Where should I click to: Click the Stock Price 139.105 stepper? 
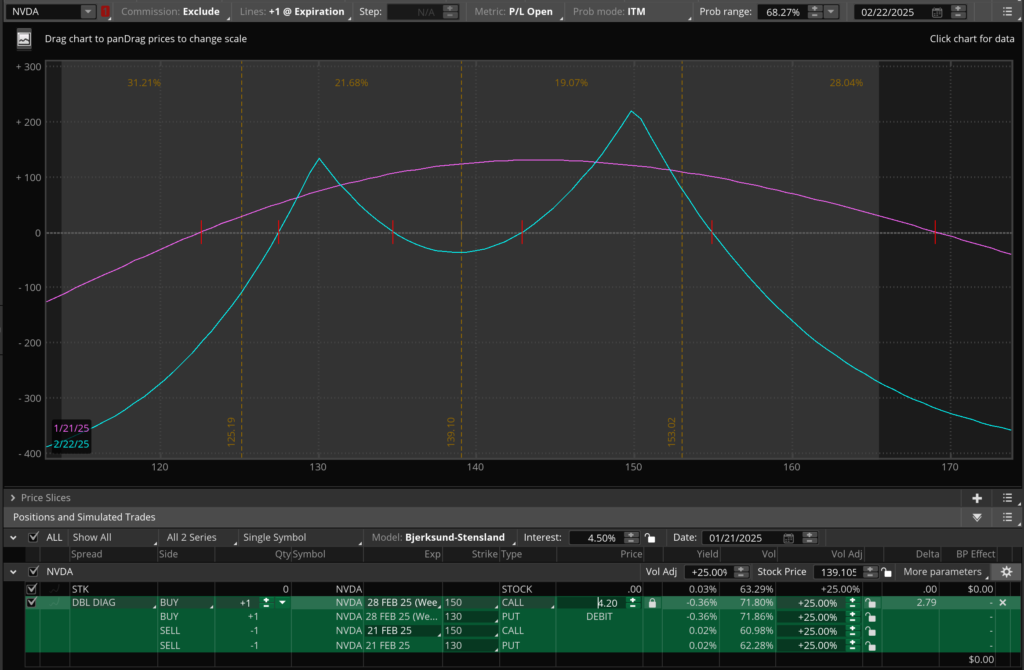tap(869, 572)
